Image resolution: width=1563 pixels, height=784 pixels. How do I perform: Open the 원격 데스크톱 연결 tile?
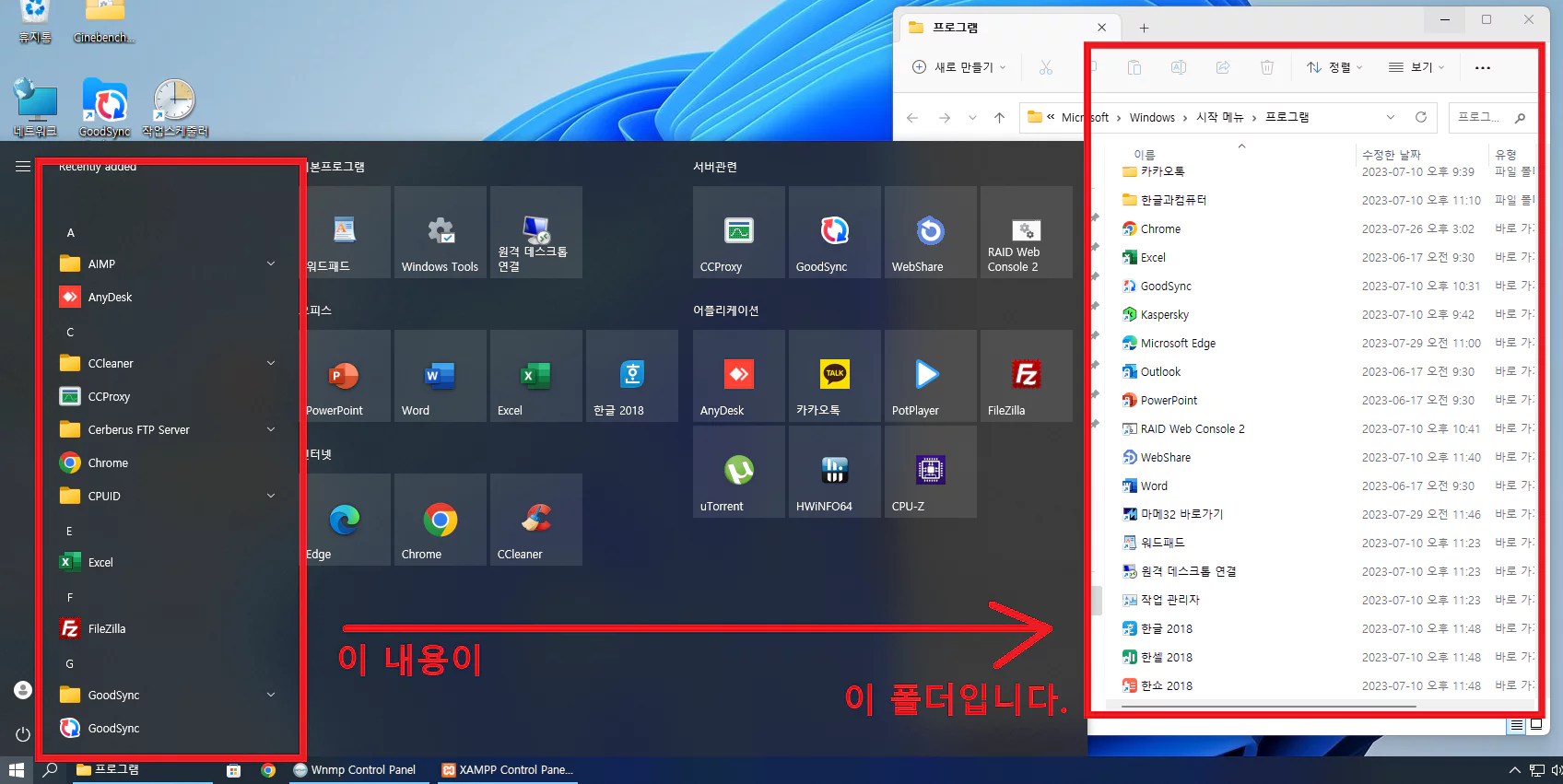point(535,232)
